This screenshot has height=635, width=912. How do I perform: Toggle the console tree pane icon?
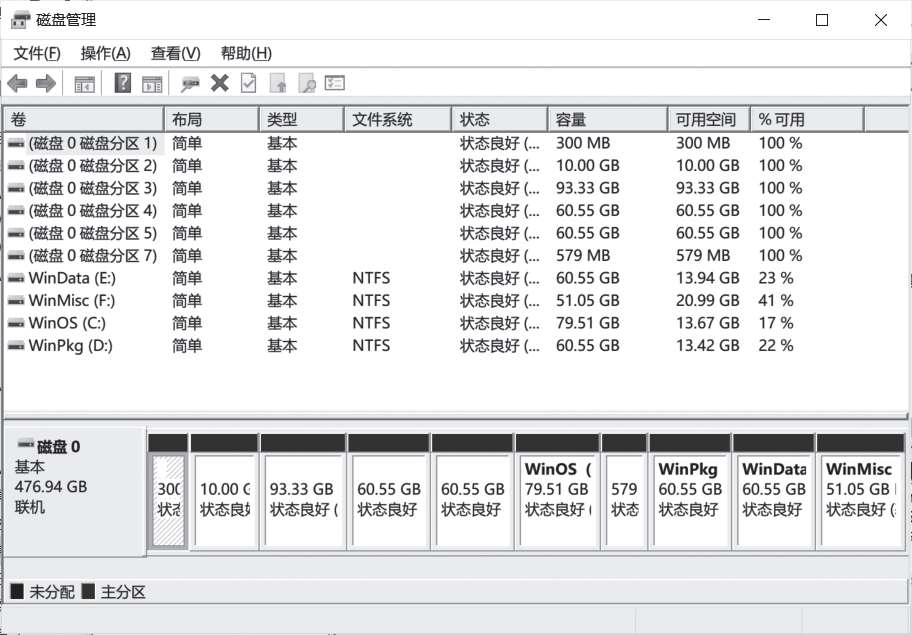85,84
